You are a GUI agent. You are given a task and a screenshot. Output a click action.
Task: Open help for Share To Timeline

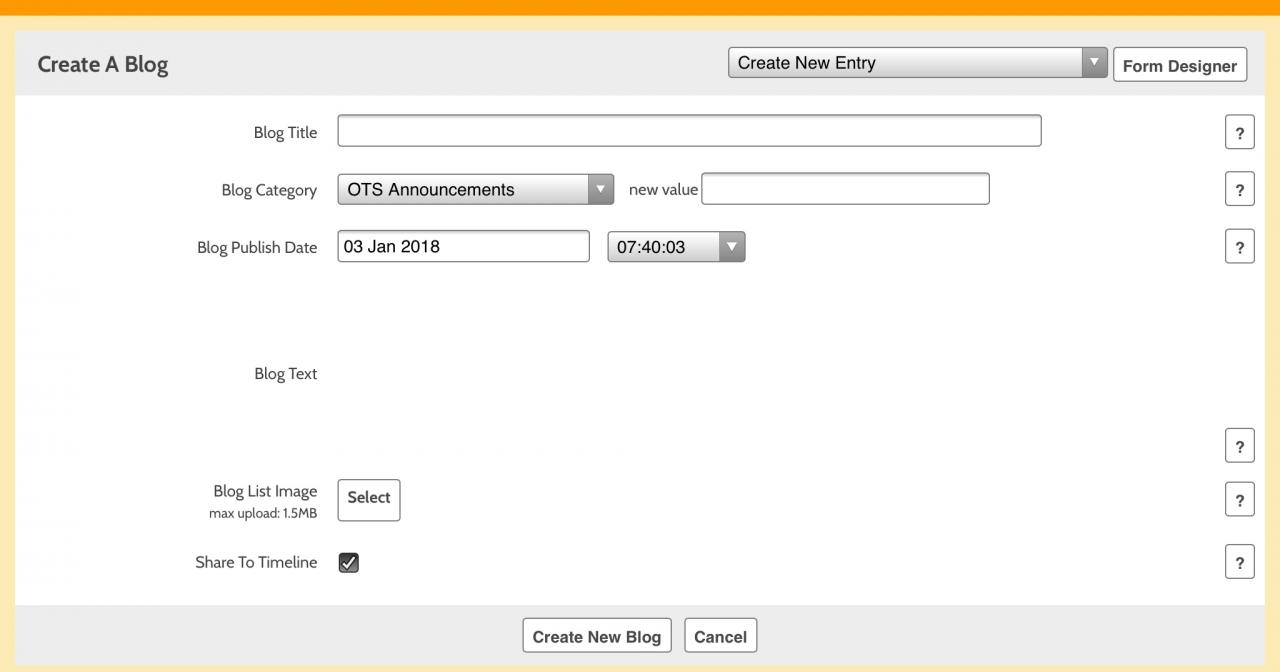click(1239, 562)
